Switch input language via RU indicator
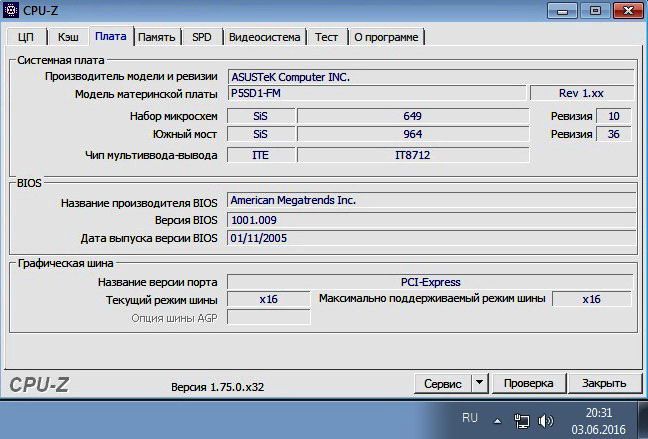Viewport: 648px width, 439px height. 469,418
